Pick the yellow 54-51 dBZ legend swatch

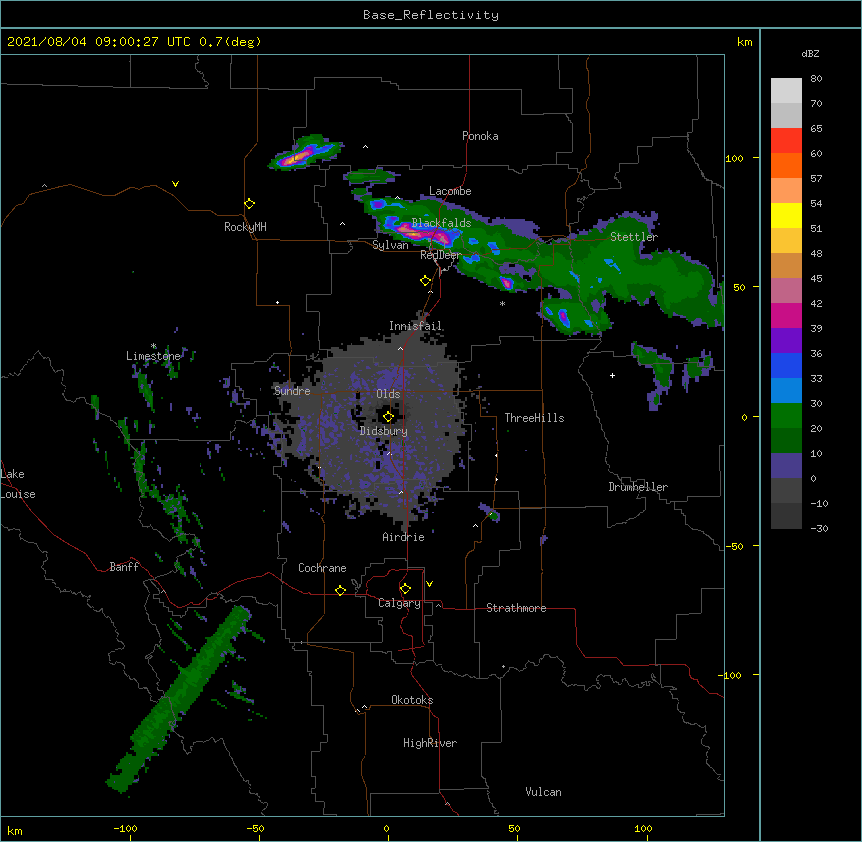[786, 216]
